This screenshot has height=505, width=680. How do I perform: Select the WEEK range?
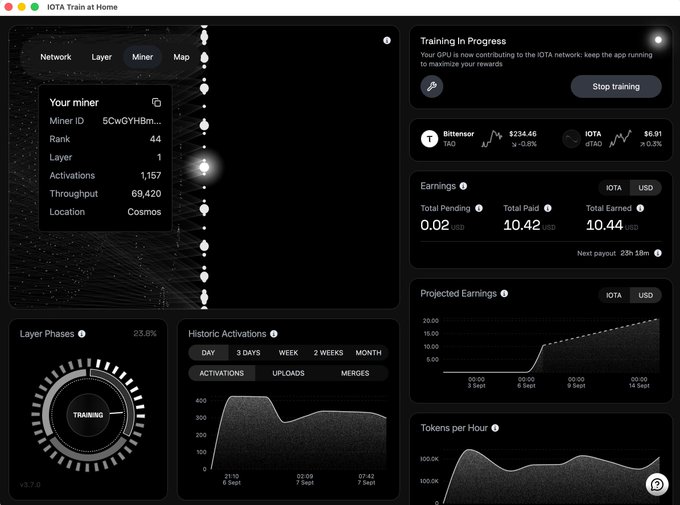pyautogui.click(x=288, y=353)
